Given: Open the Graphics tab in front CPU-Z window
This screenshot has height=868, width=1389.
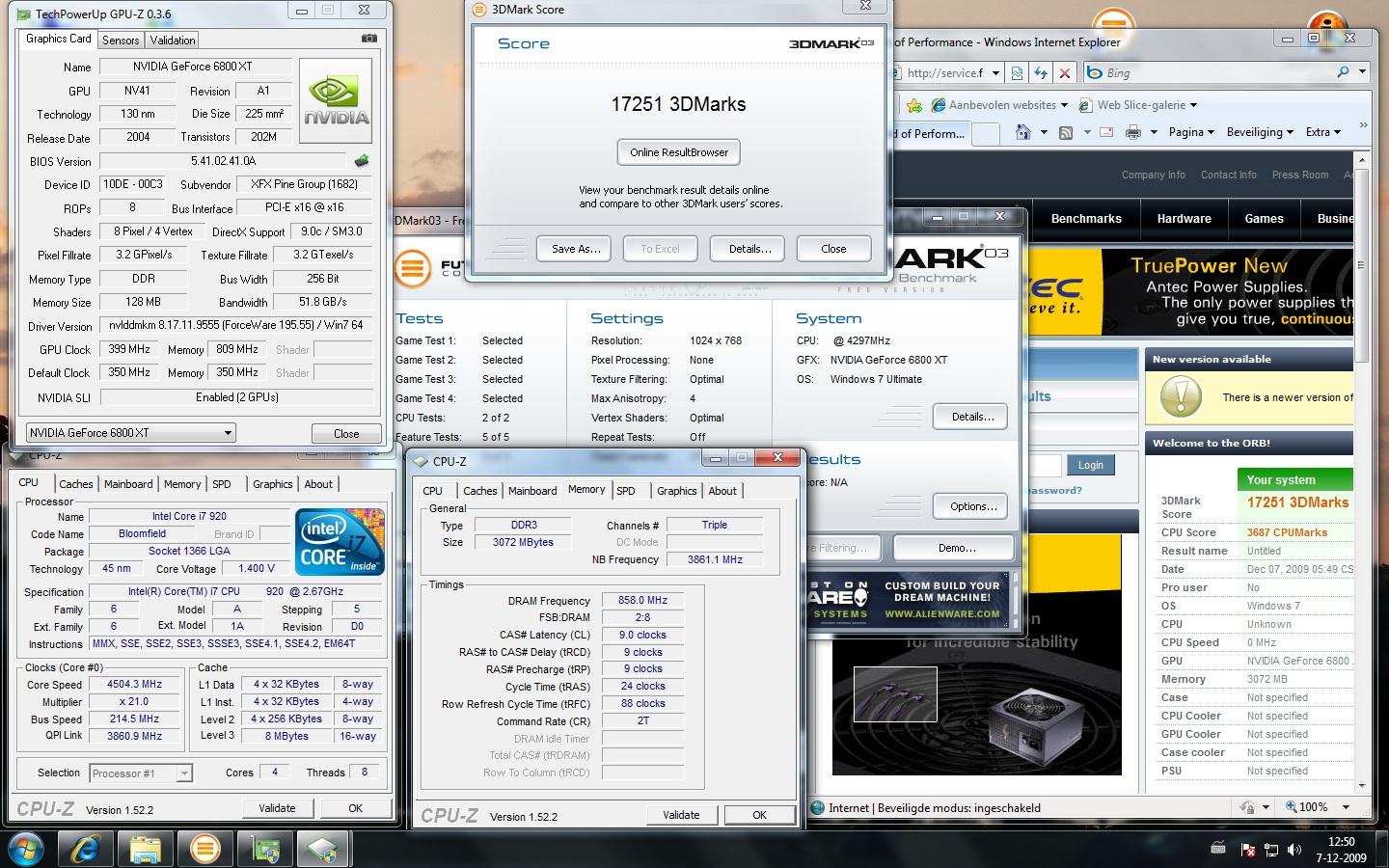Looking at the screenshot, I should pyautogui.click(x=677, y=491).
